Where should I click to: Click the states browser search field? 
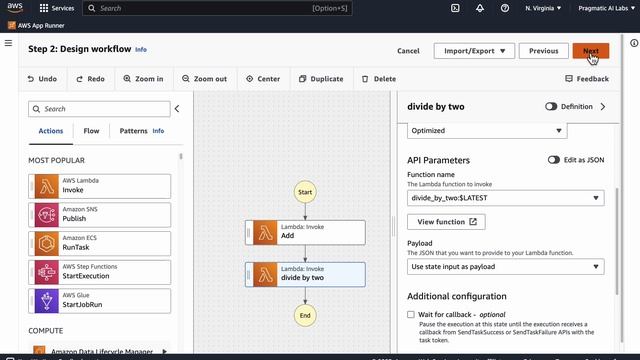coord(99,109)
